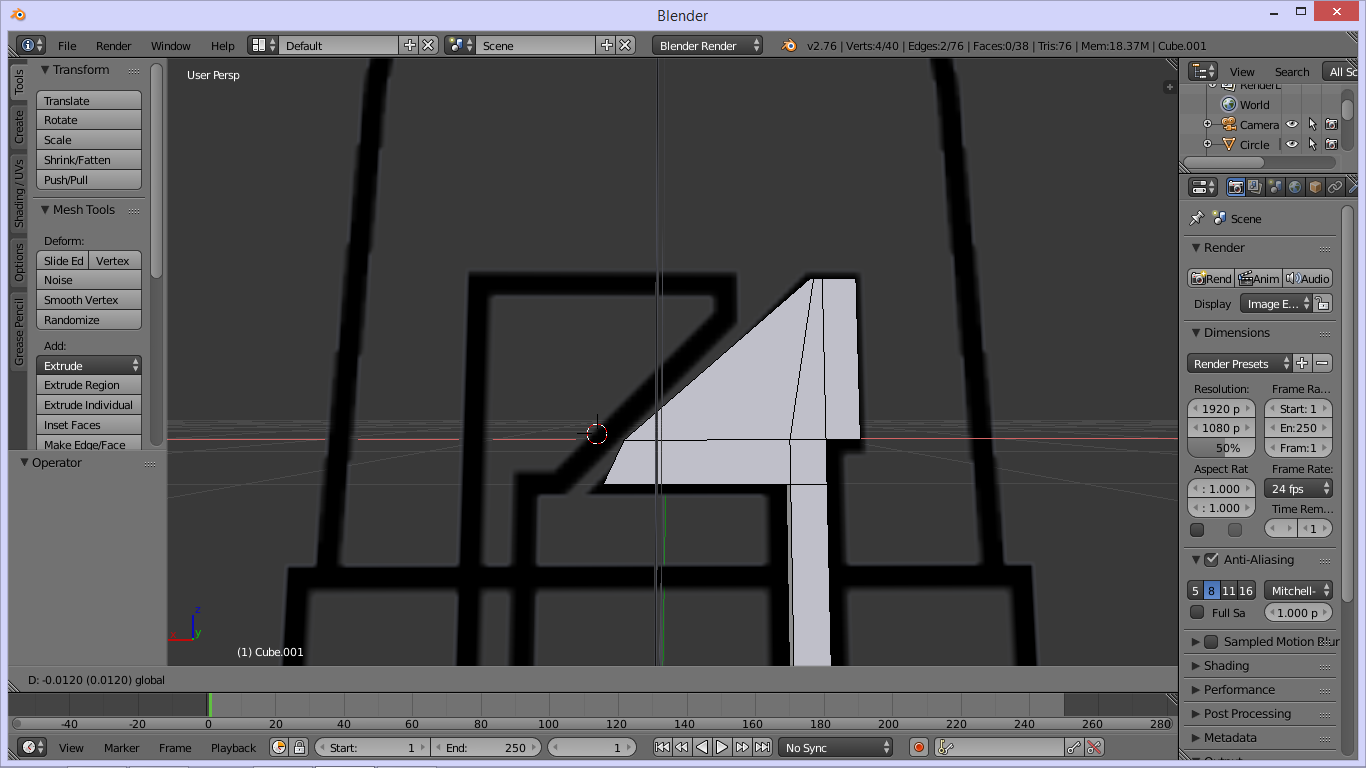
Task: Open the timeline editor type selector
Action: (x=32, y=747)
